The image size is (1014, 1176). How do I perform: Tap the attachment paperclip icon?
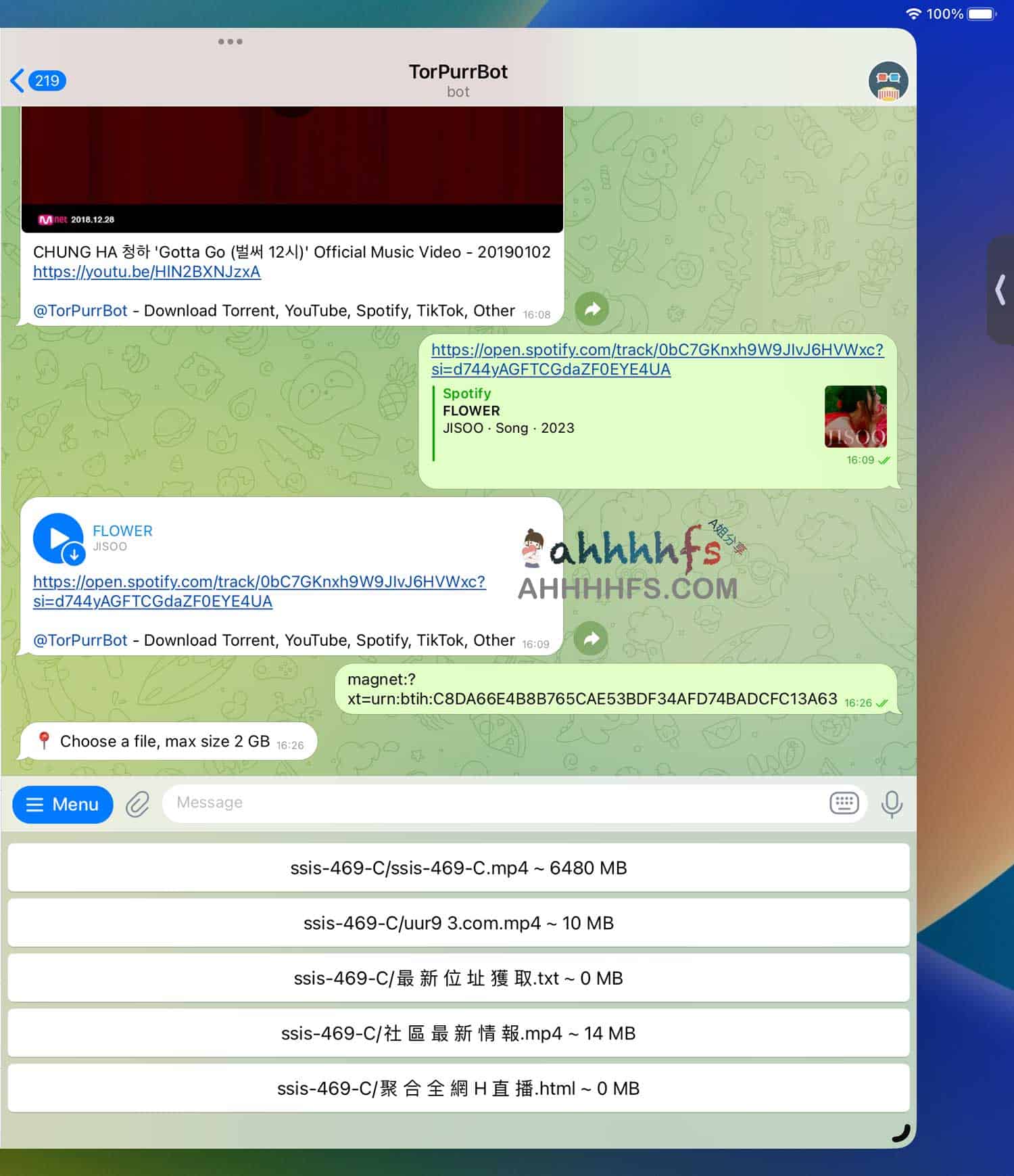[x=138, y=804]
